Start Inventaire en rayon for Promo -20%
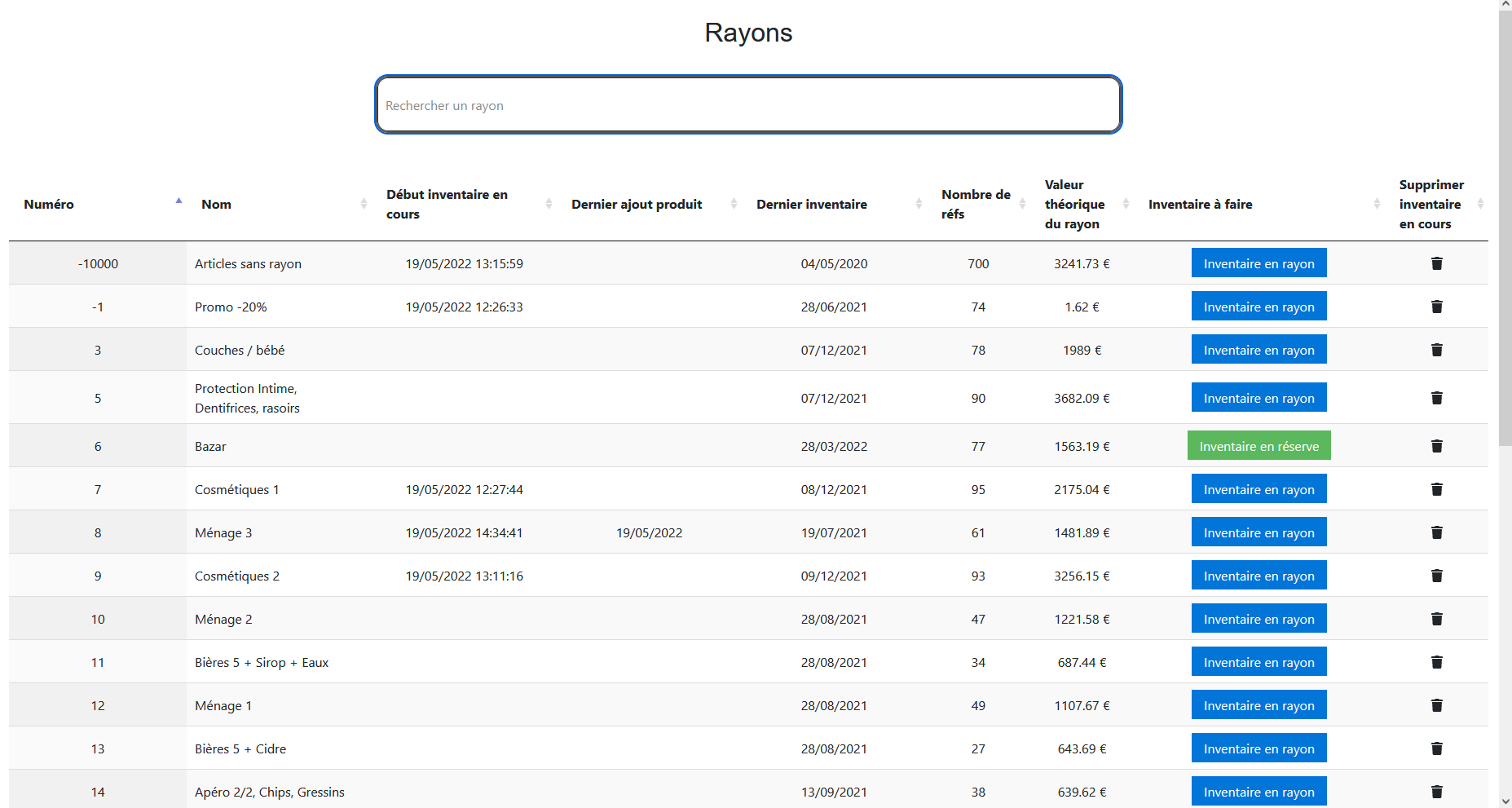 point(1259,306)
